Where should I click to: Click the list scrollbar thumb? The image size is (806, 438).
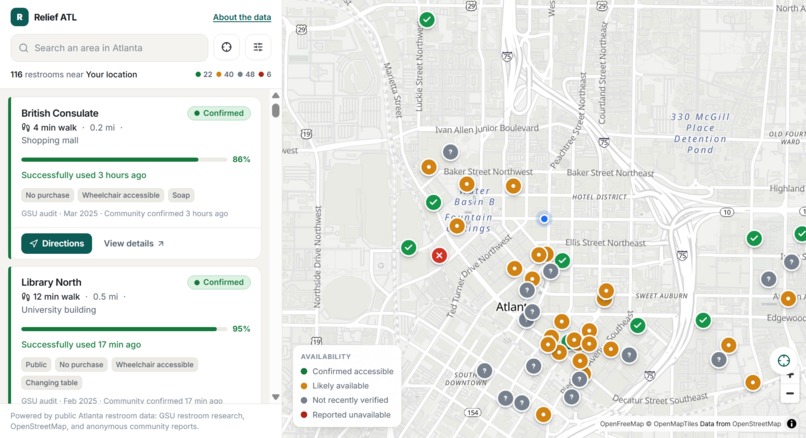(276, 110)
